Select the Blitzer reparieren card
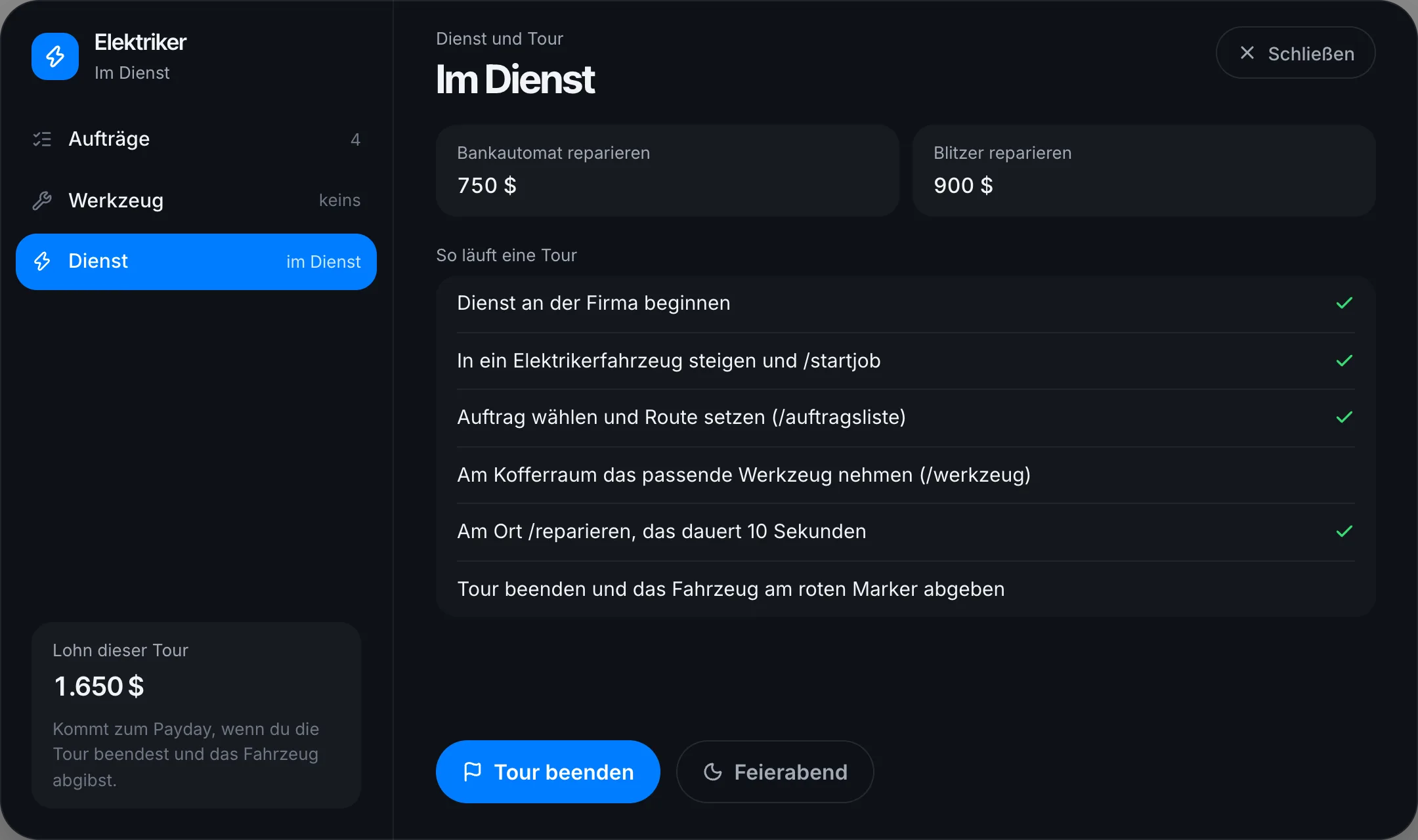This screenshot has width=1418, height=840. 1144,171
